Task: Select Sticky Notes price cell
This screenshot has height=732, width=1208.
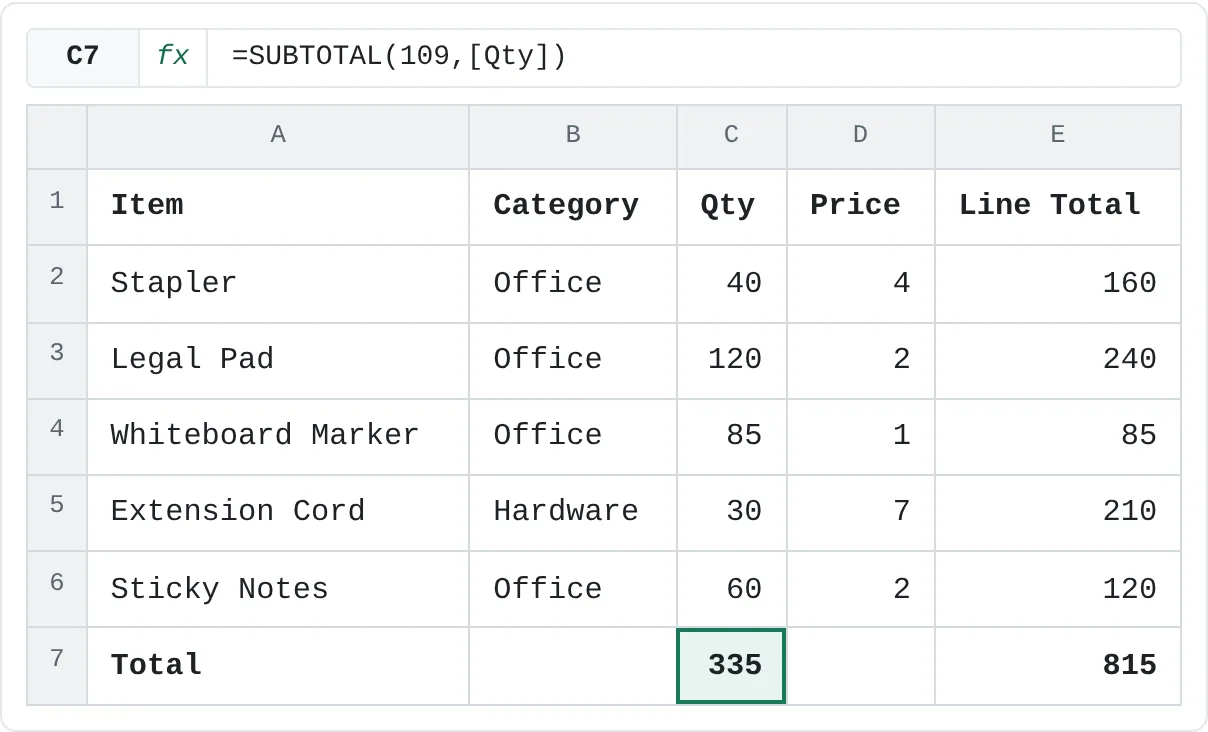Action: click(x=861, y=589)
